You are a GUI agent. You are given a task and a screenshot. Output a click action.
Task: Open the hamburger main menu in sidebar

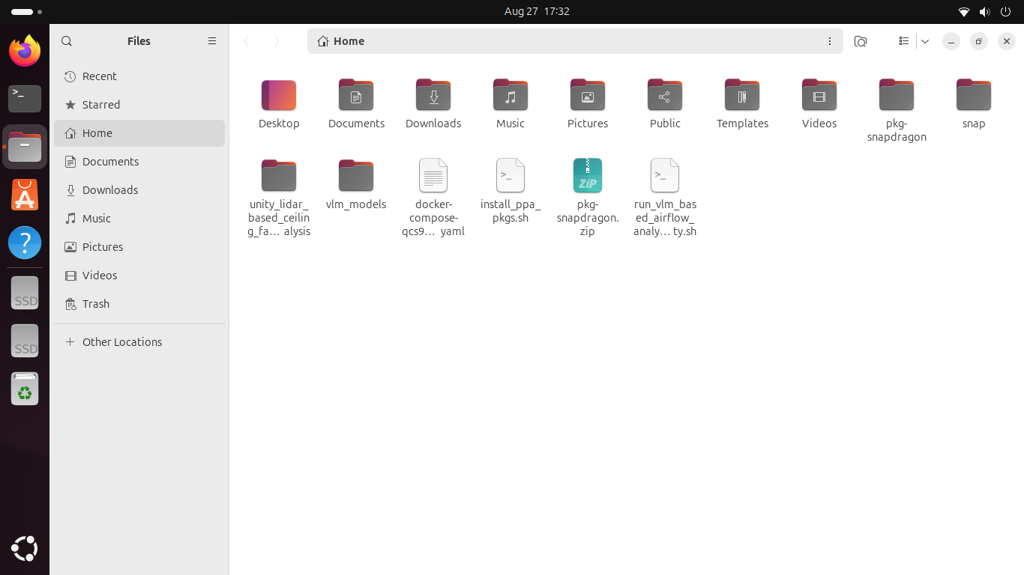(212, 41)
